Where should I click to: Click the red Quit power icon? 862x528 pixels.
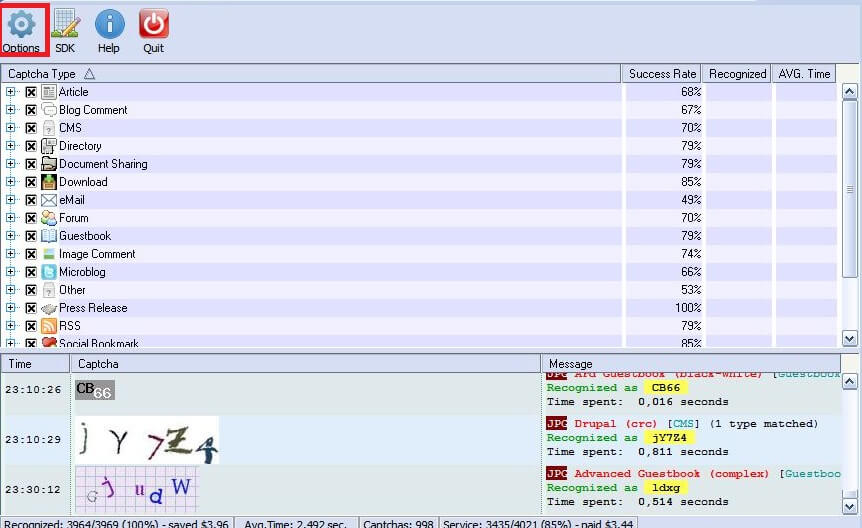[x=153, y=24]
